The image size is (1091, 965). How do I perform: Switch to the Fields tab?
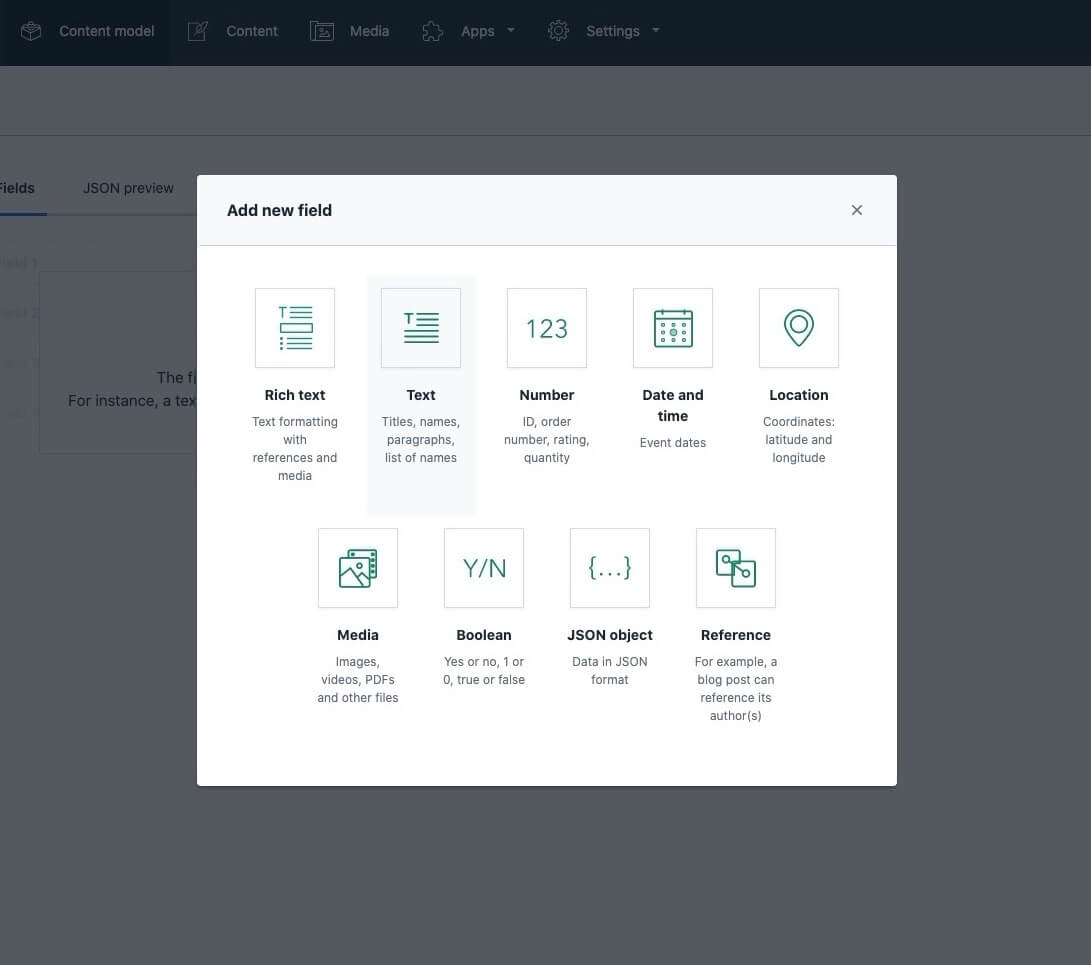(17, 188)
